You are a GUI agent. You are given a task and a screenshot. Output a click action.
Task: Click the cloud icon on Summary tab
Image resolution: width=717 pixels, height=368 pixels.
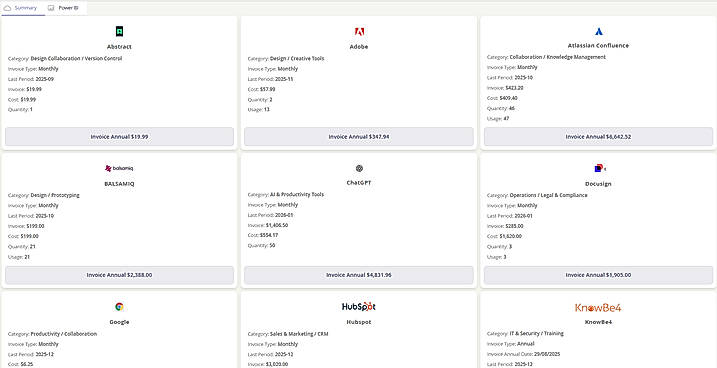[x=7, y=8]
